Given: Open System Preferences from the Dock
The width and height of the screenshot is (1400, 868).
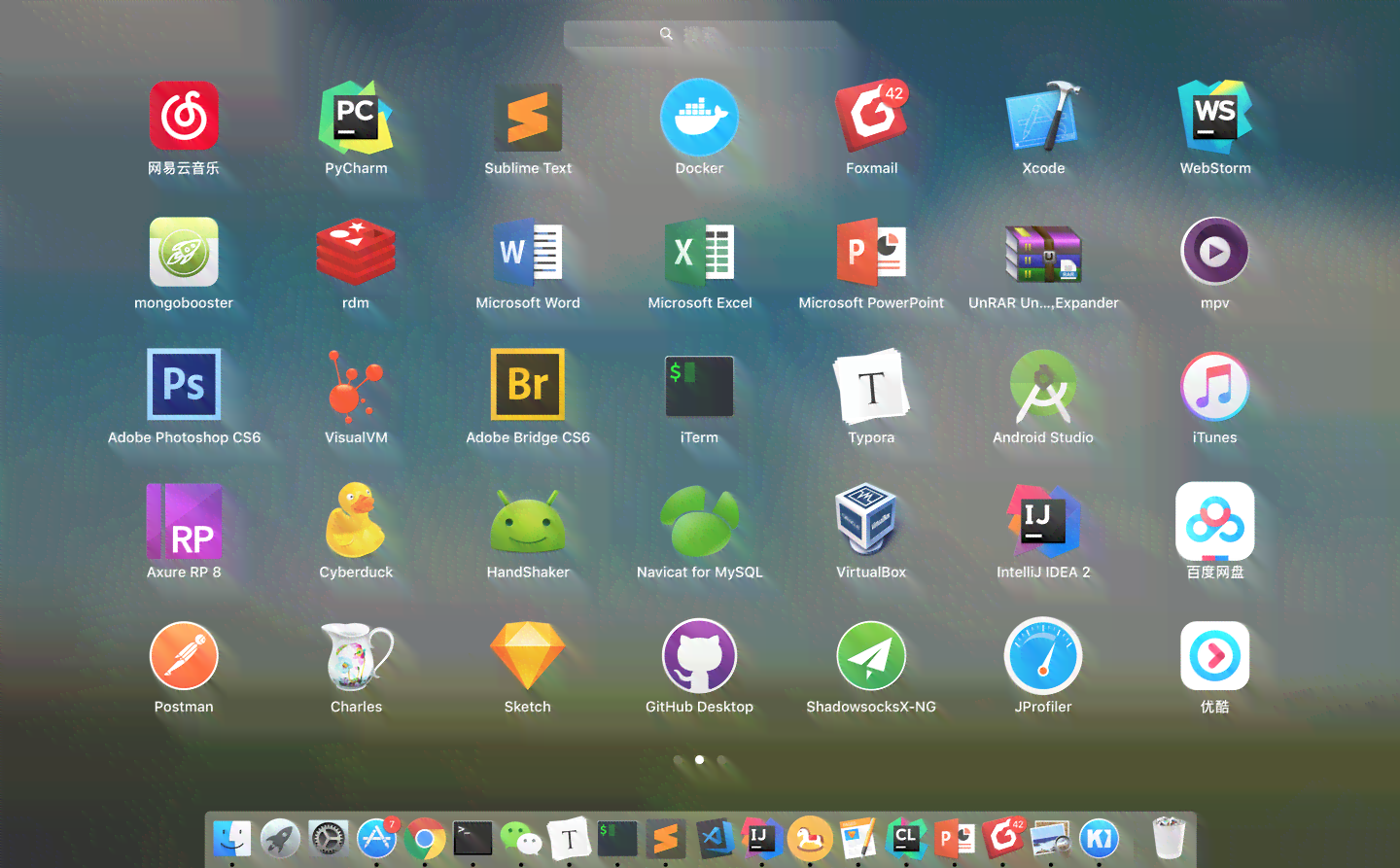Looking at the screenshot, I should (328, 839).
